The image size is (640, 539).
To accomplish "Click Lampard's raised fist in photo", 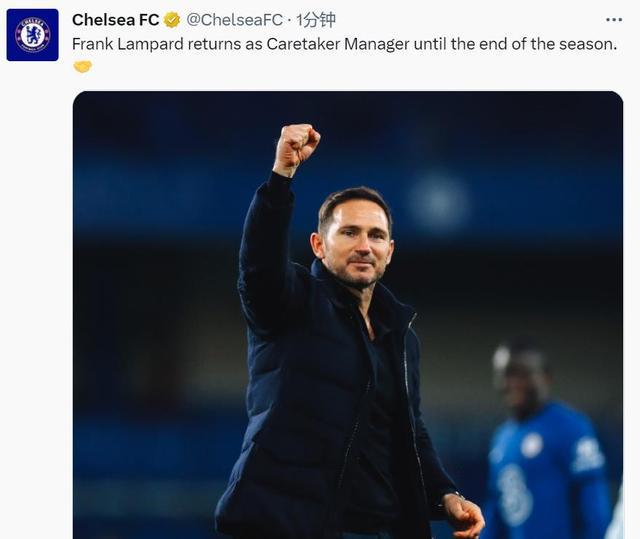I will coord(296,147).
